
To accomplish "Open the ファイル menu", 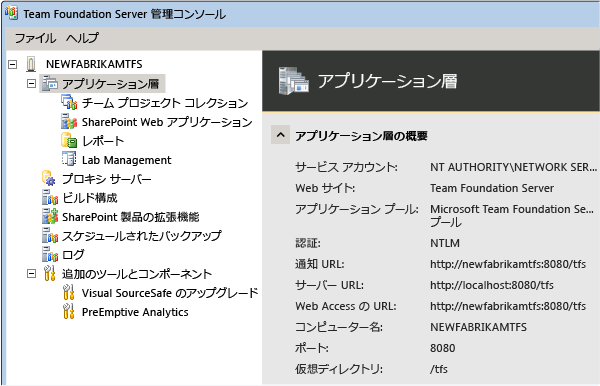I will 35,38.
